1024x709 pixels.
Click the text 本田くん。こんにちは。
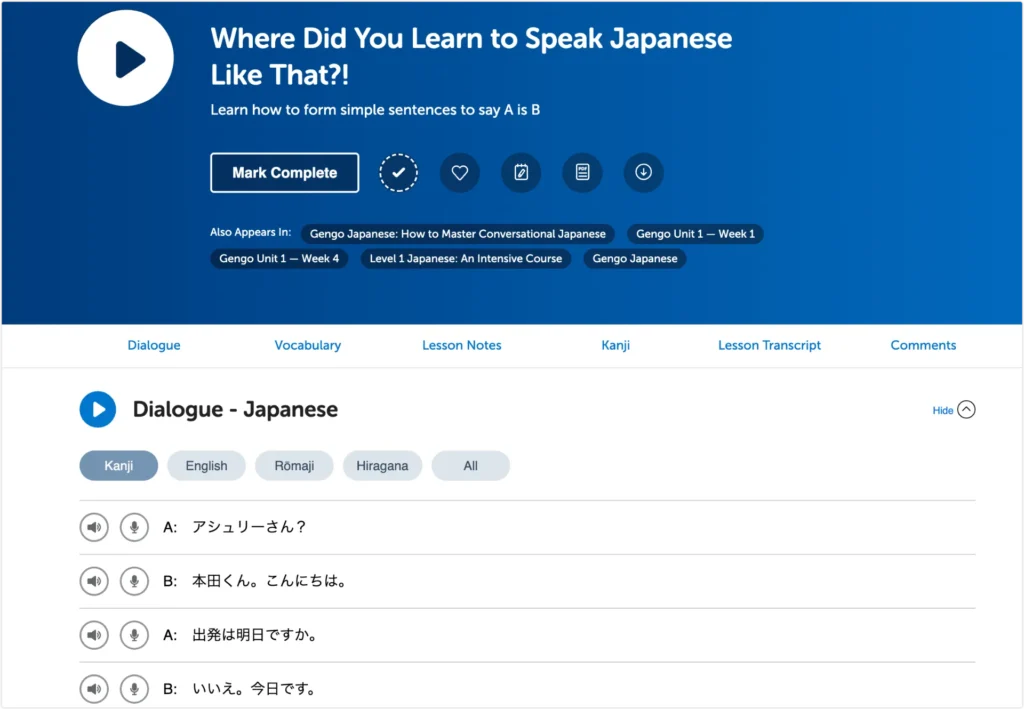coord(269,581)
